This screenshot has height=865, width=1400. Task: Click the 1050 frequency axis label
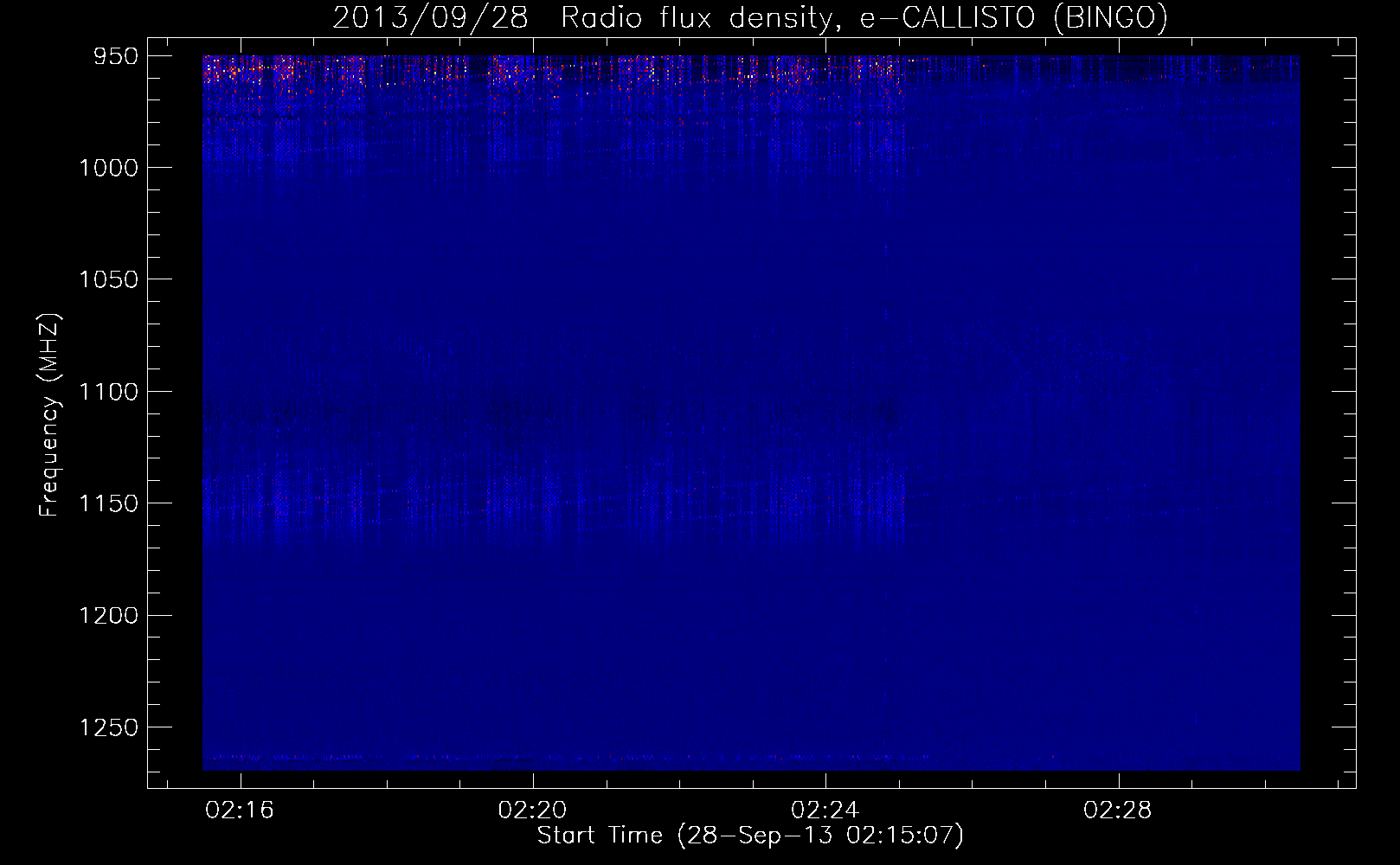108,279
